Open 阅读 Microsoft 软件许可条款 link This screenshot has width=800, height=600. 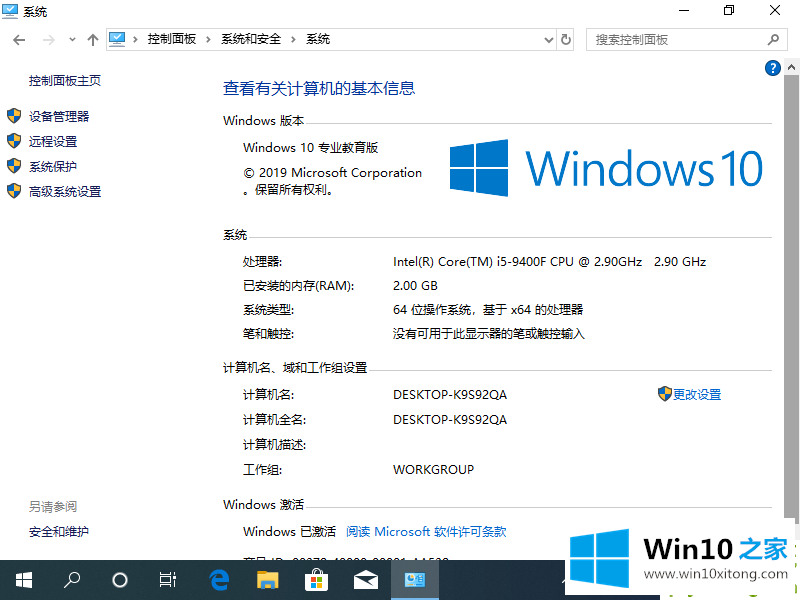[426, 532]
